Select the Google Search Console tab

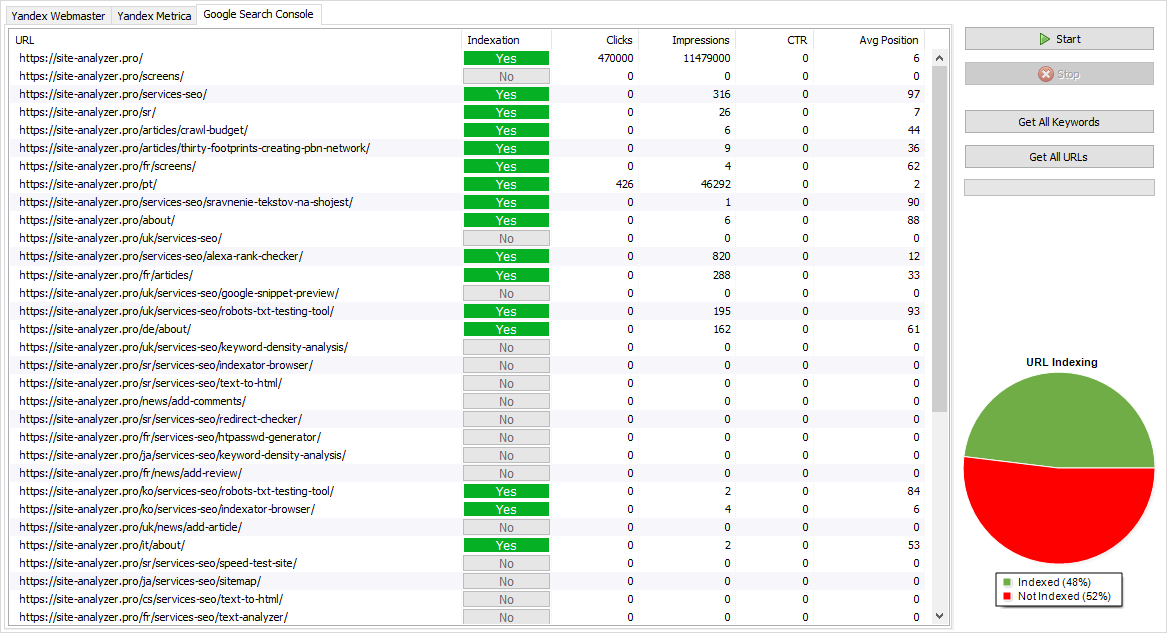258,14
